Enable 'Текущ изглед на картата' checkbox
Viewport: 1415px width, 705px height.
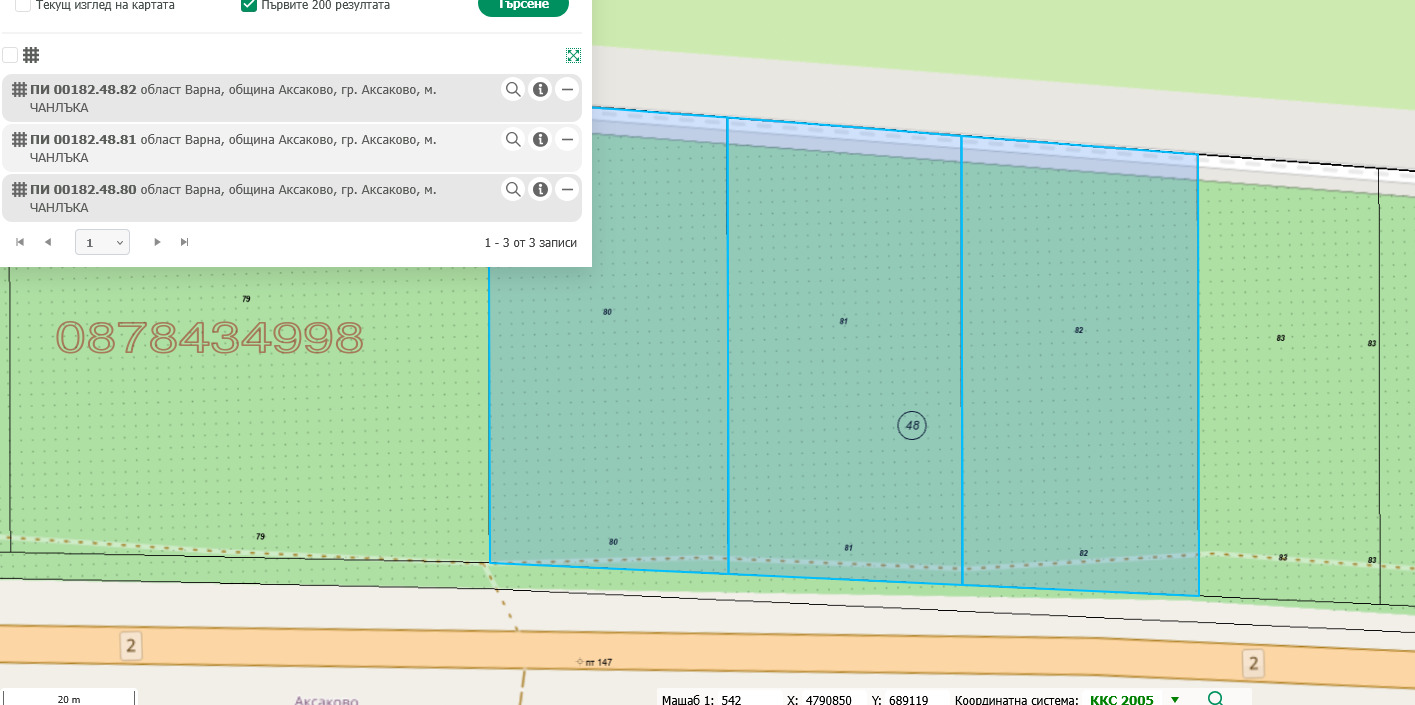click(23, 6)
